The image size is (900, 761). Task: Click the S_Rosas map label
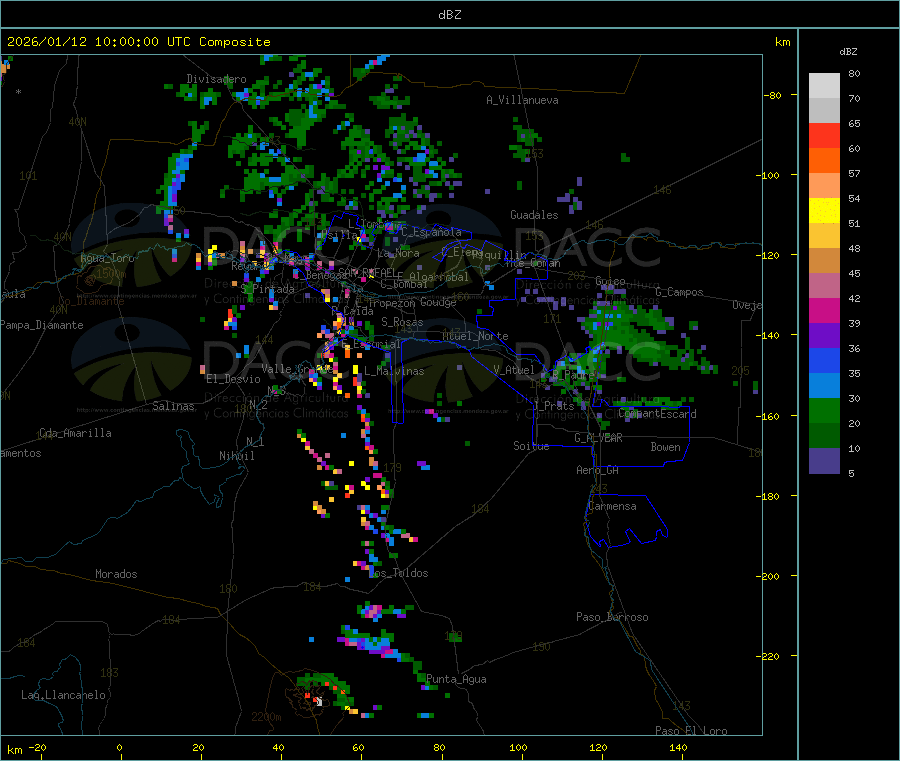pyautogui.click(x=402, y=322)
